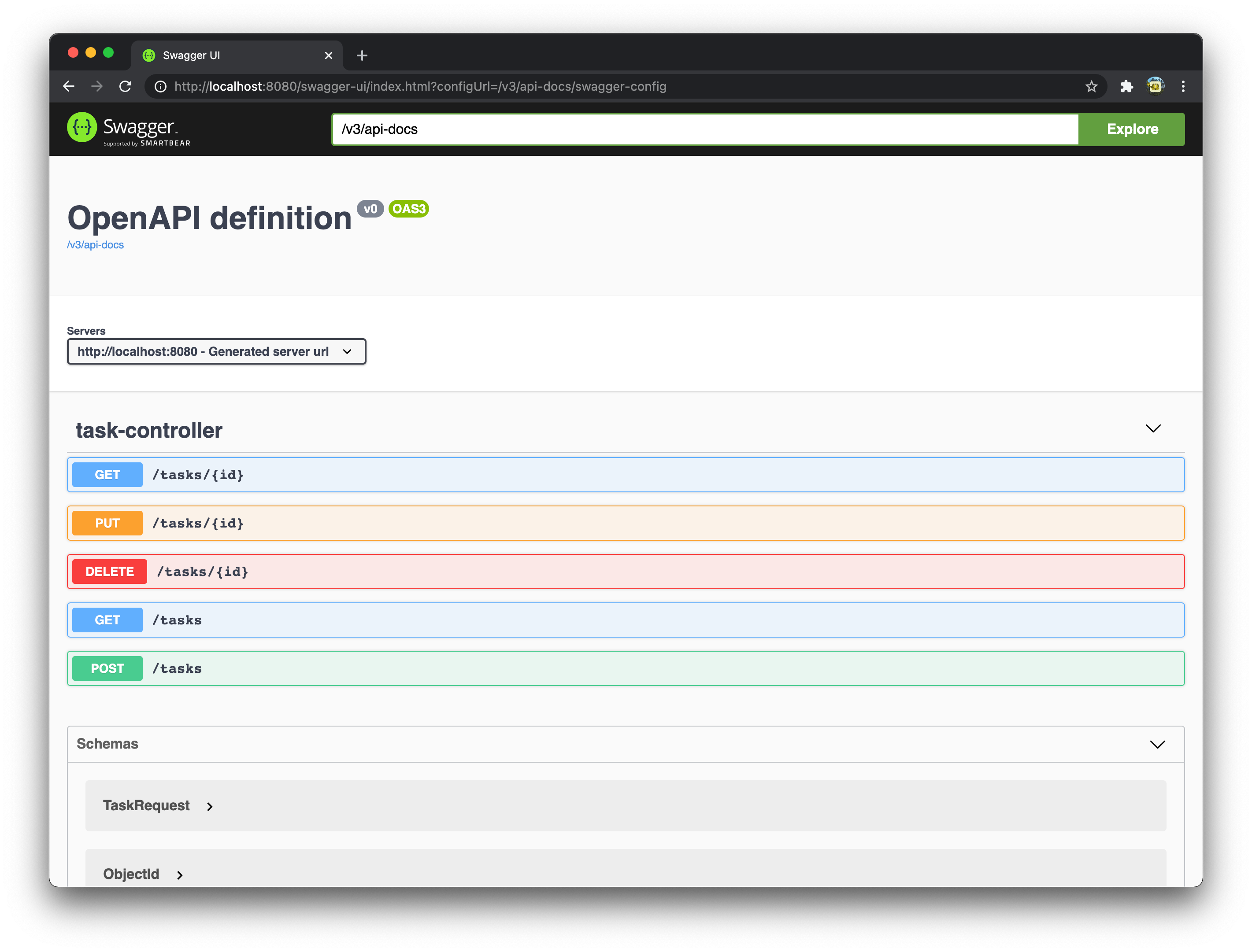Click the Swagger logo icon
The height and width of the screenshot is (952, 1252).
coord(83,127)
